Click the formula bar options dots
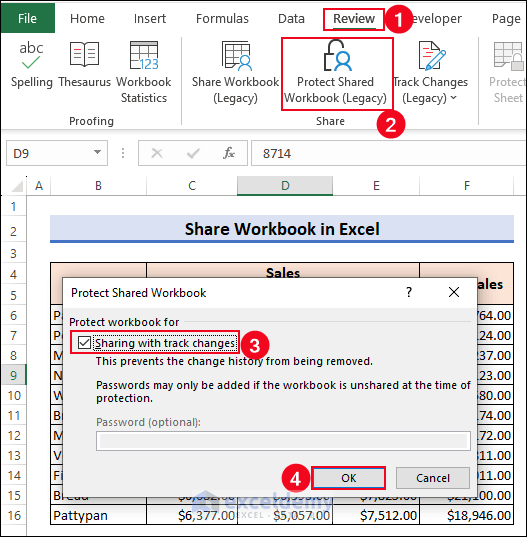Viewport: 527px width, 537px height. [x=123, y=153]
